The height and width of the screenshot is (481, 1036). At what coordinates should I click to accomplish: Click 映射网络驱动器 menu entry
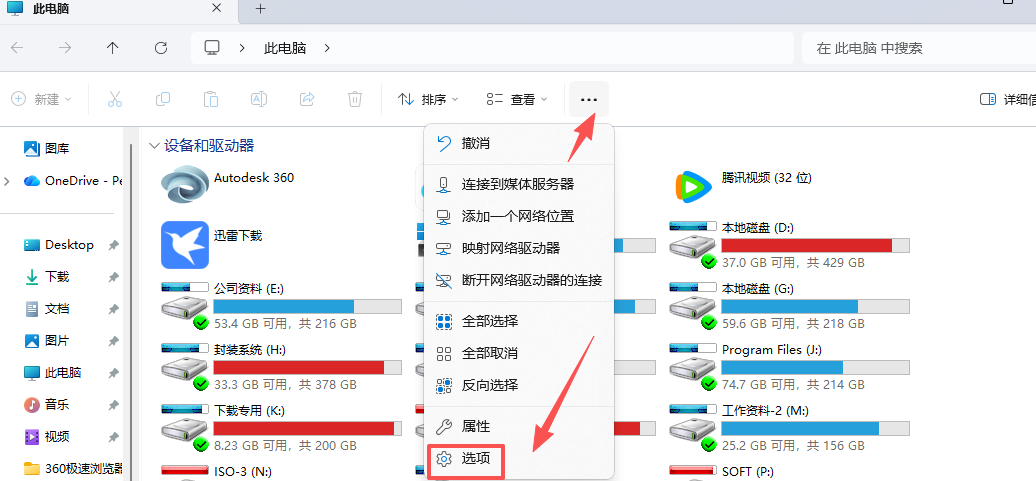pos(510,248)
